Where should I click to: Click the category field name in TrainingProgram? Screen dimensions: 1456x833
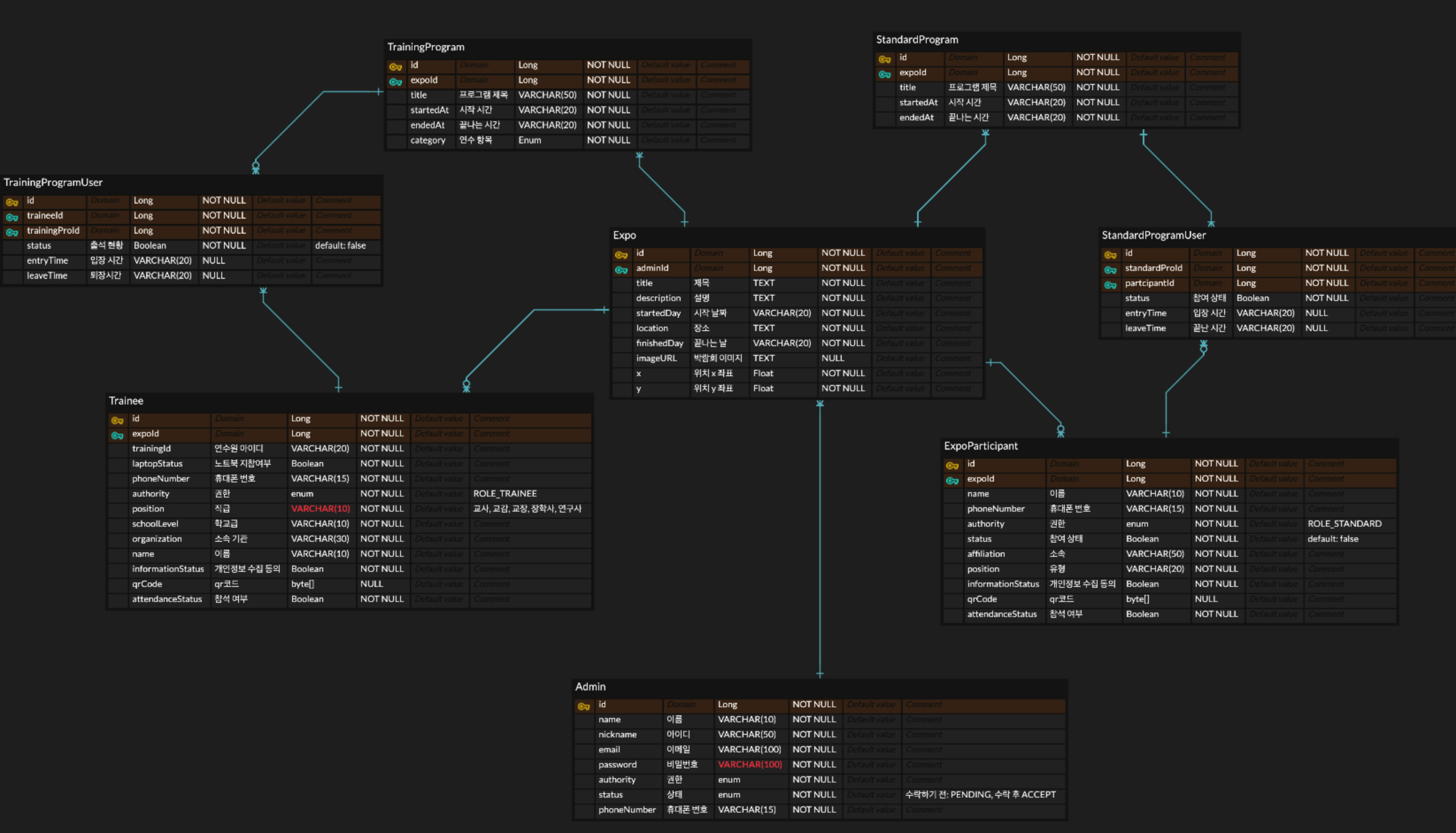click(427, 140)
